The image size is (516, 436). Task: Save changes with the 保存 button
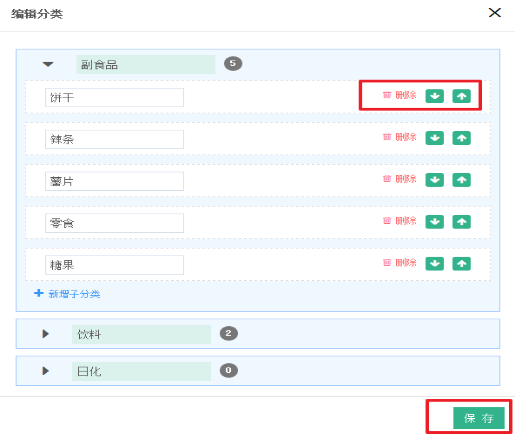(x=479, y=418)
